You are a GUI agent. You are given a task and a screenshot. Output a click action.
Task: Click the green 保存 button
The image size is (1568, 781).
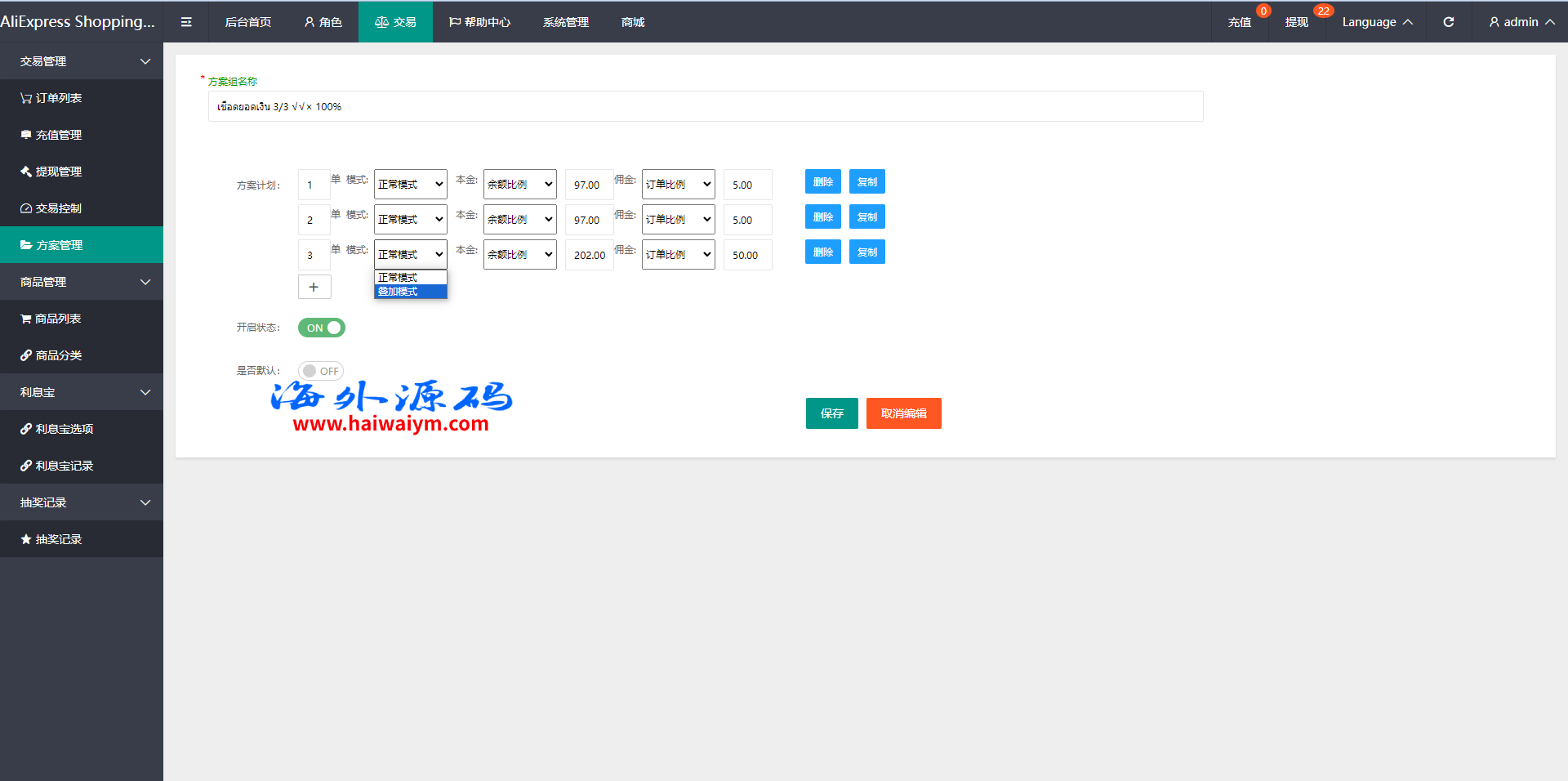pyautogui.click(x=831, y=413)
